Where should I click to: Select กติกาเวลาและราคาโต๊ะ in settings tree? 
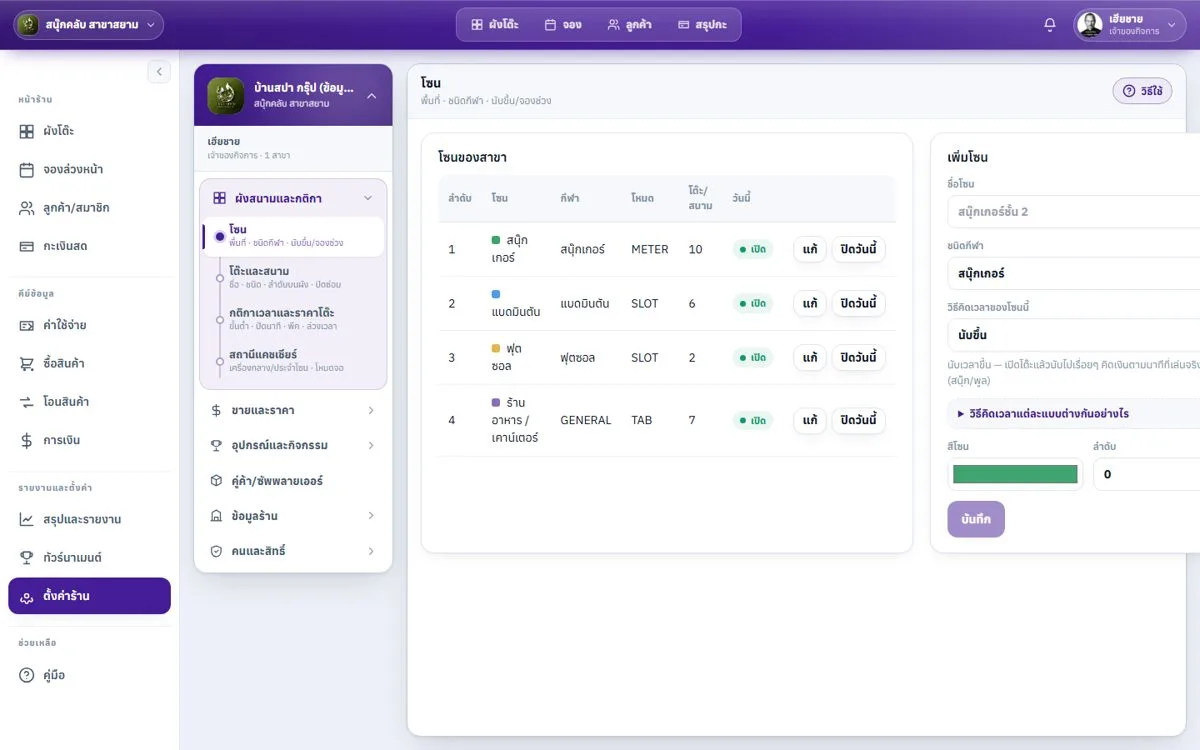pyautogui.click(x=295, y=319)
